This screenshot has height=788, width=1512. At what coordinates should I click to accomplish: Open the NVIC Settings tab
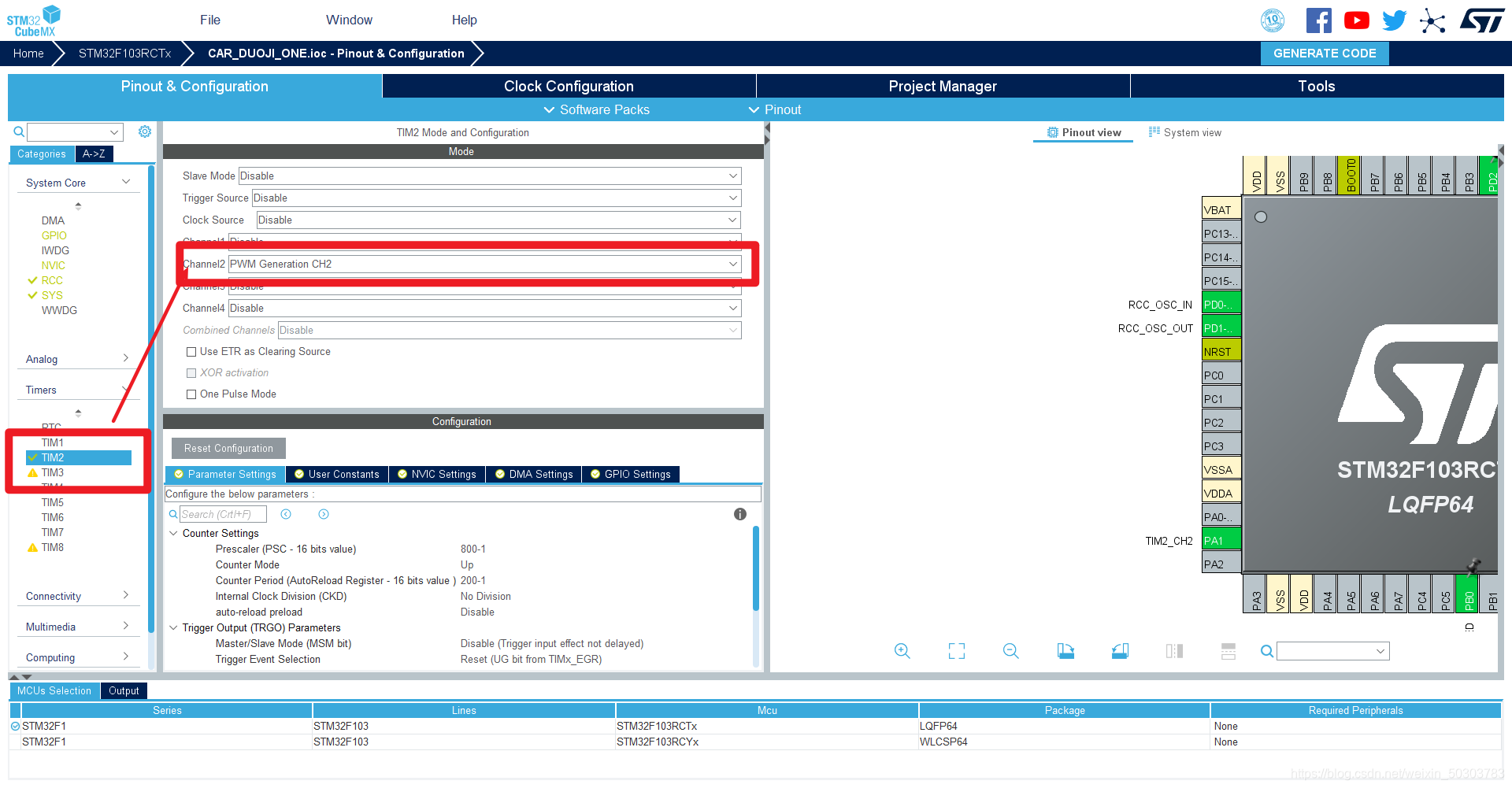click(x=437, y=474)
